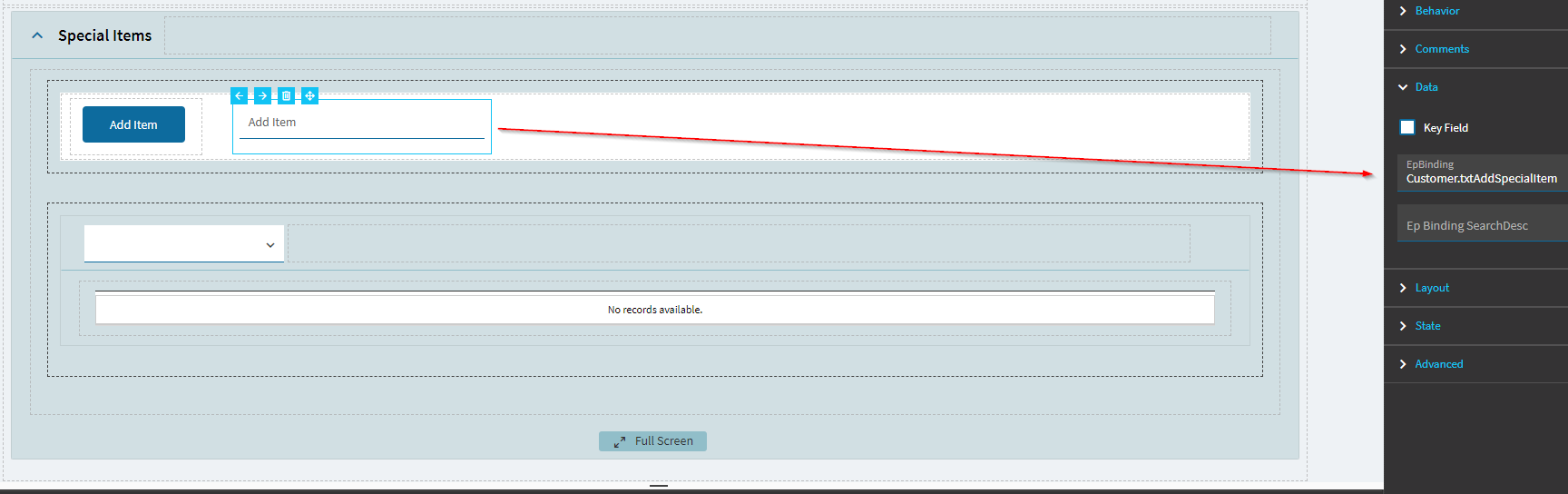Click the Full Screen button
1568x494 pixels.
[x=652, y=441]
